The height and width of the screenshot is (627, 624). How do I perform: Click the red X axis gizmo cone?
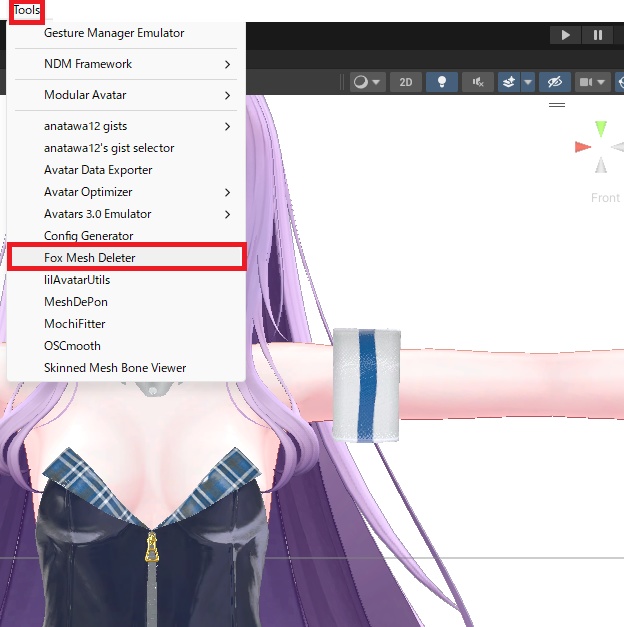(x=582, y=147)
